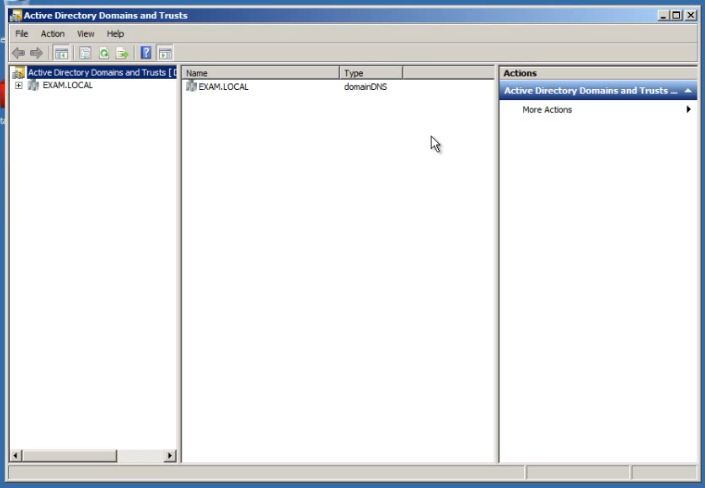Open the More Actions submenu arrow
Image resolution: width=705 pixels, height=488 pixels.
pos(688,109)
